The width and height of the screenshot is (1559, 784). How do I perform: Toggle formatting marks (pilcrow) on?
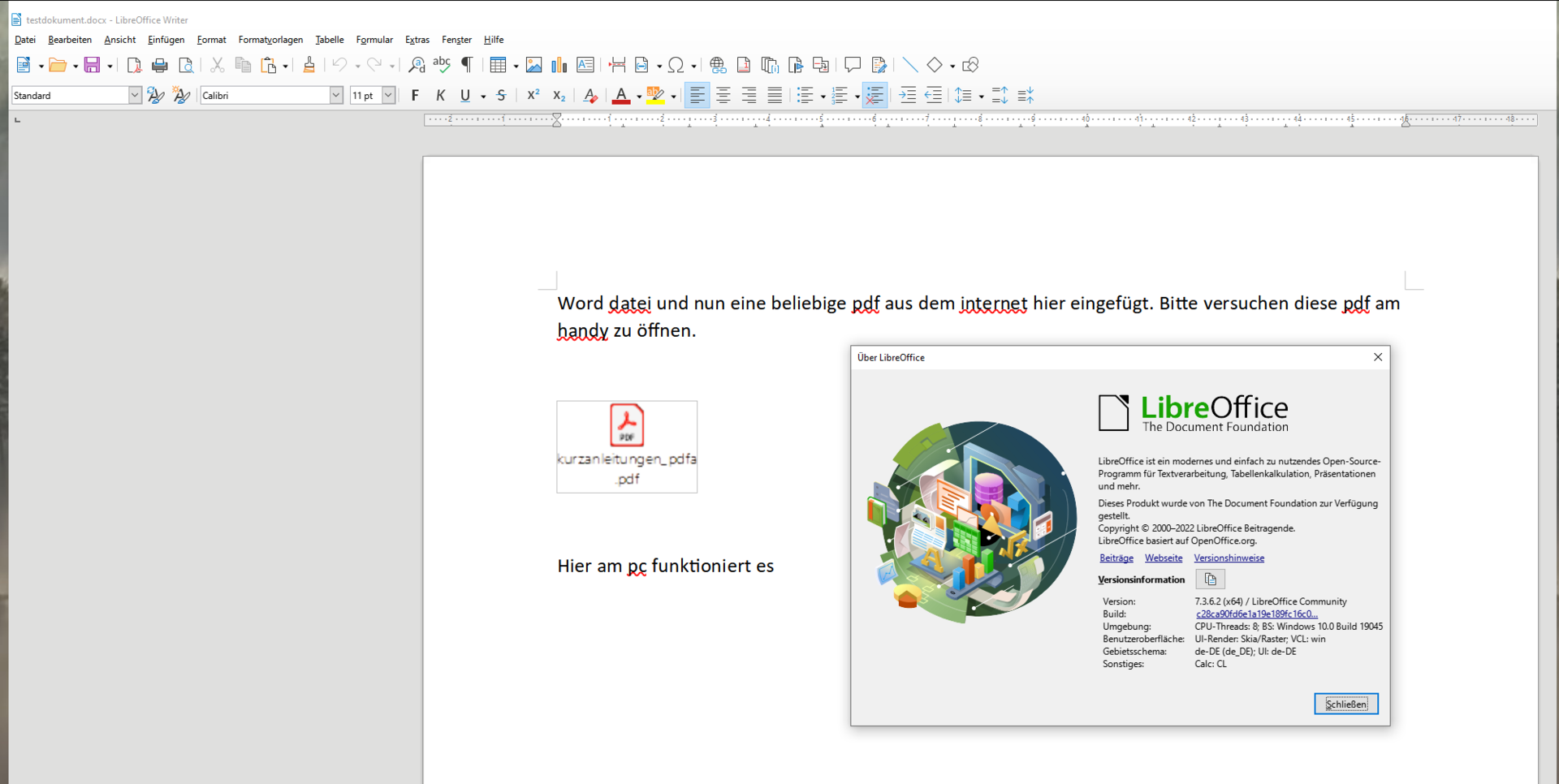pyautogui.click(x=467, y=65)
